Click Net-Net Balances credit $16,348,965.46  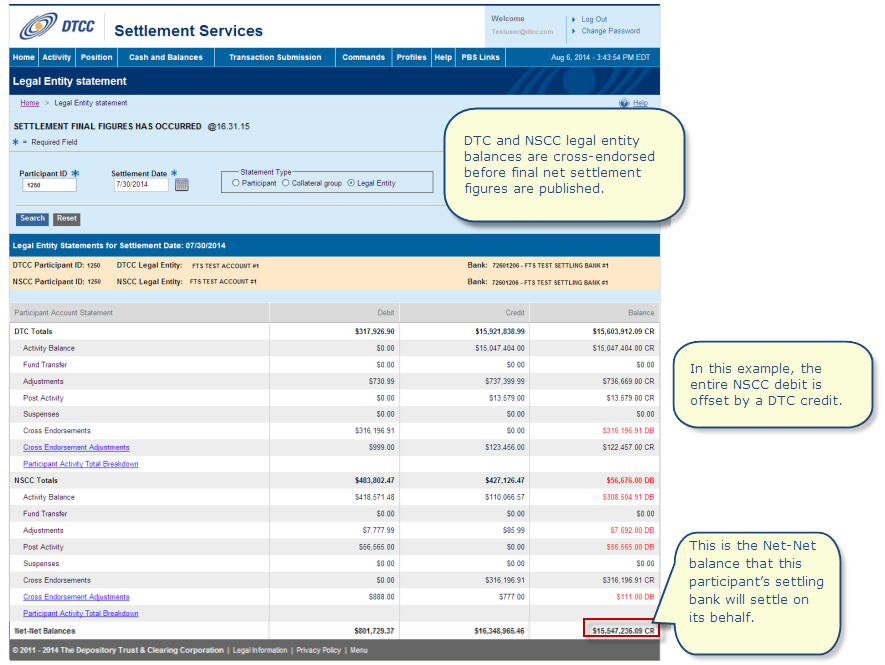pos(499,631)
